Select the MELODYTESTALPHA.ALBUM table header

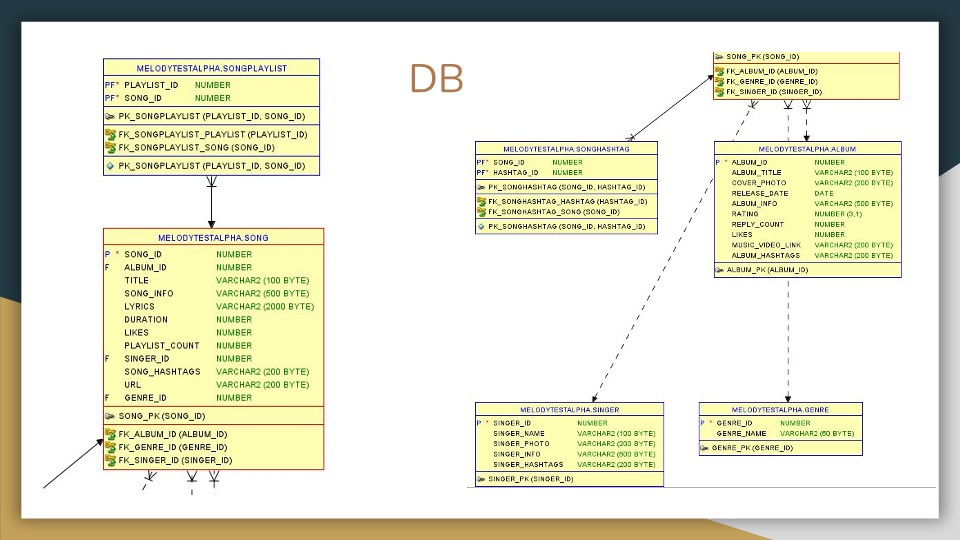tap(807, 148)
